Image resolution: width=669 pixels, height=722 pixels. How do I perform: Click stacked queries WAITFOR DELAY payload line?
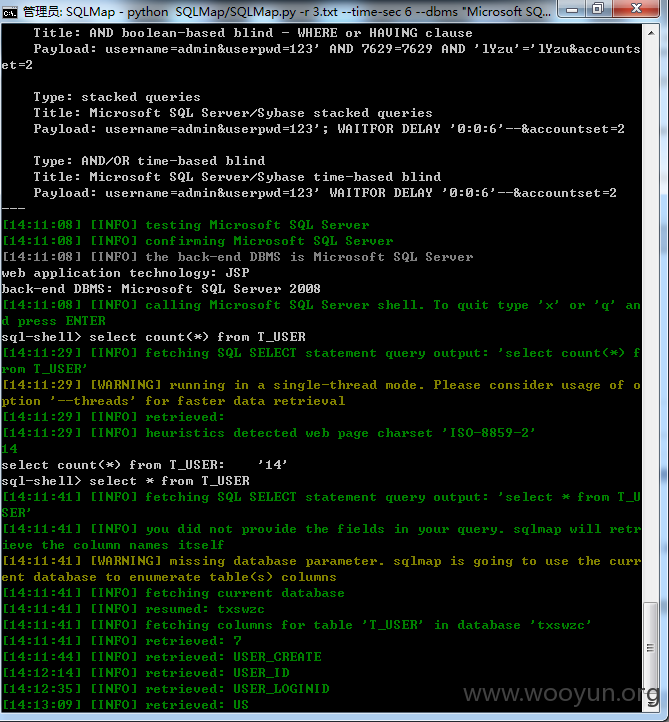coord(329,129)
